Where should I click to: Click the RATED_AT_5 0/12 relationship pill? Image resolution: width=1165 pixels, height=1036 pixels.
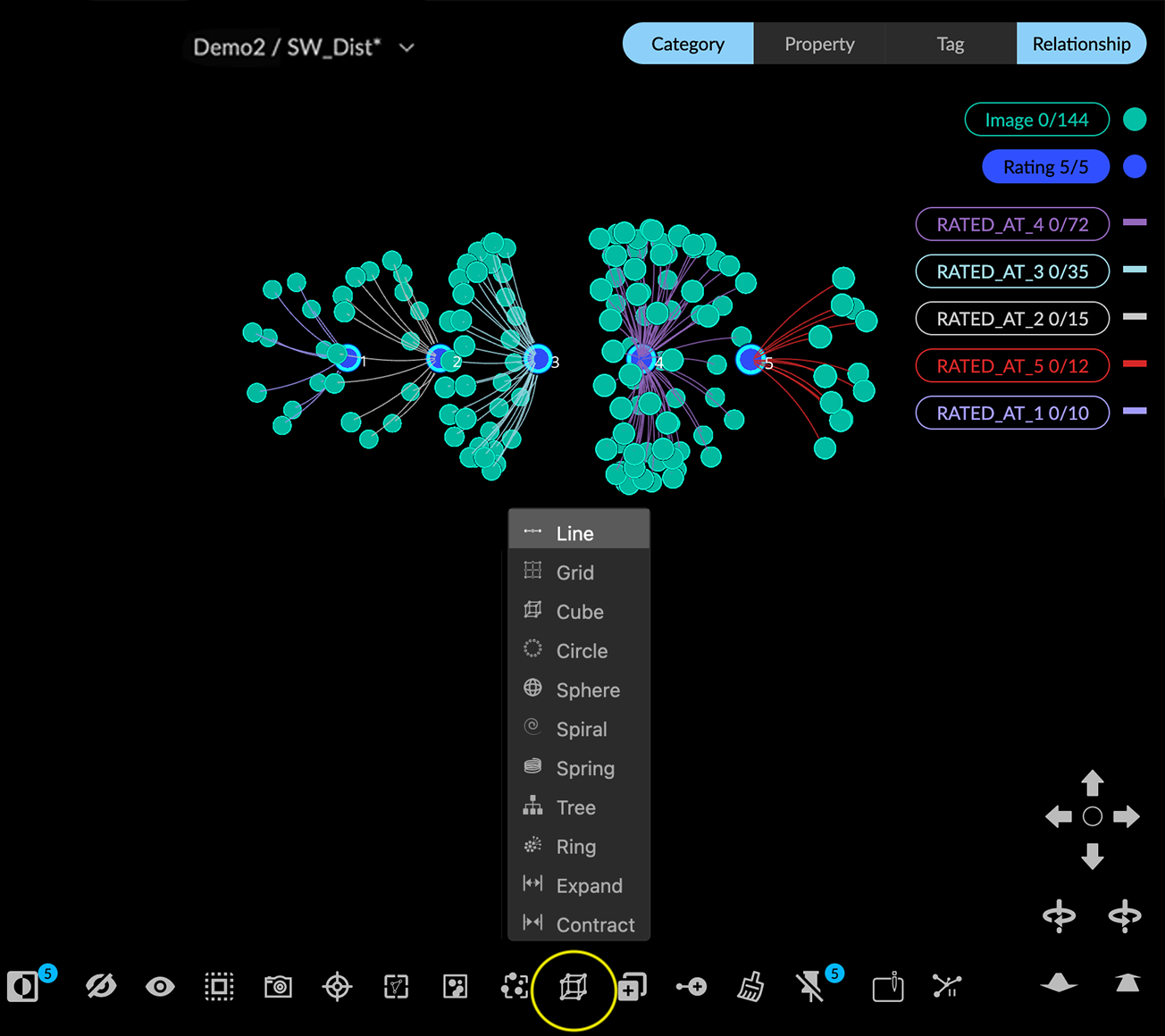point(1012,366)
